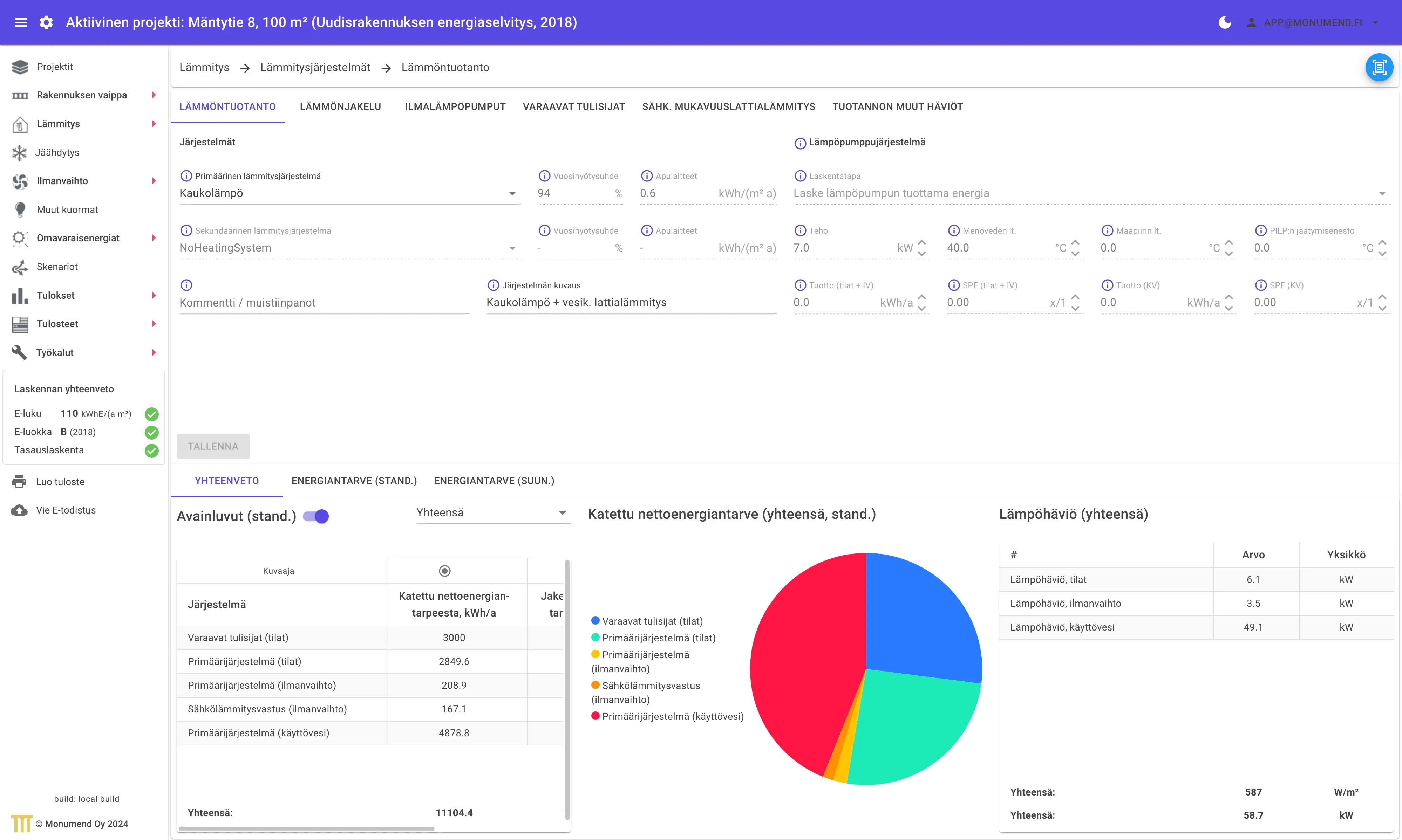Image resolution: width=1402 pixels, height=840 pixels.
Task: Click the Rakennuksen vaippa wall icon
Action: (x=20, y=96)
